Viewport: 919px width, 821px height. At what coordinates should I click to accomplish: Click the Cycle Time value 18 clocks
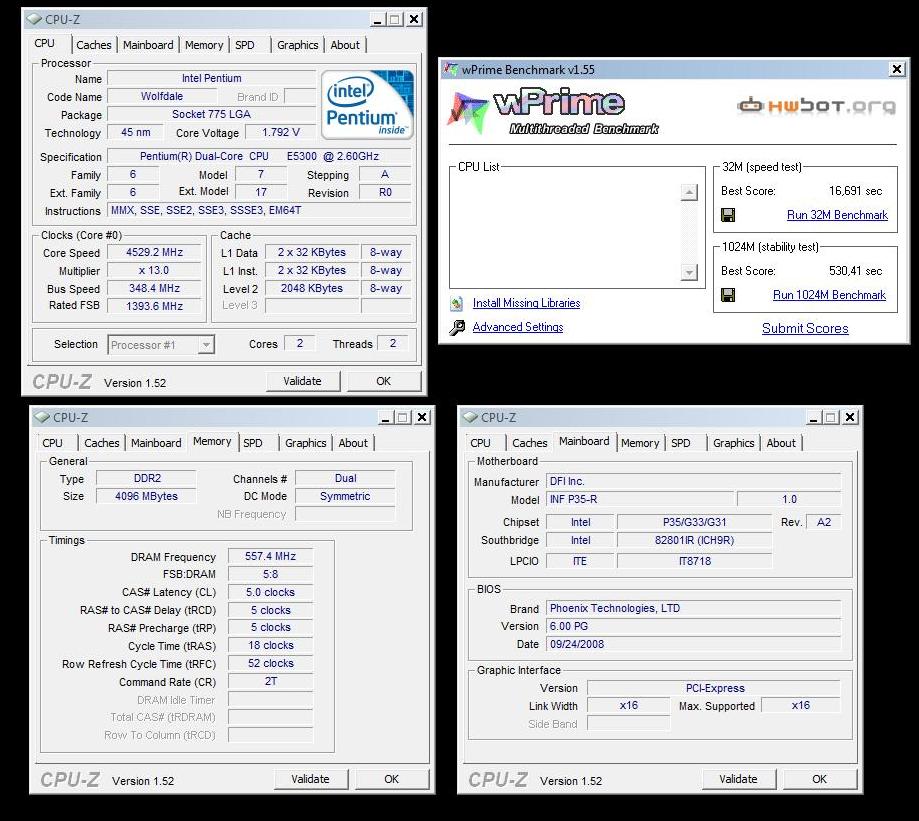(271, 645)
